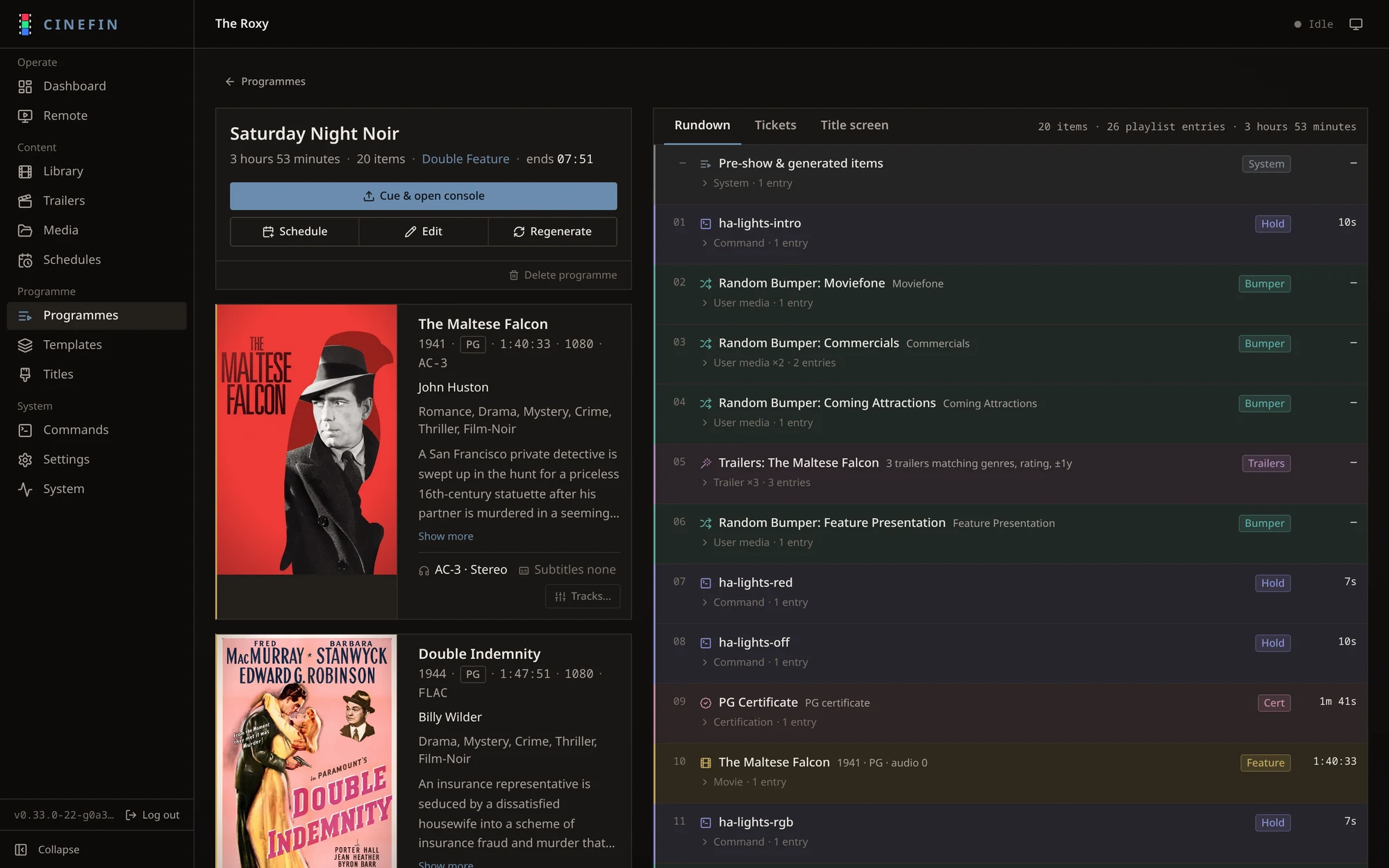Viewport: 1389px width, 868px height.
Task: Click the film icon for The Maltese Falcon row
Action: (x=706, y=762)
